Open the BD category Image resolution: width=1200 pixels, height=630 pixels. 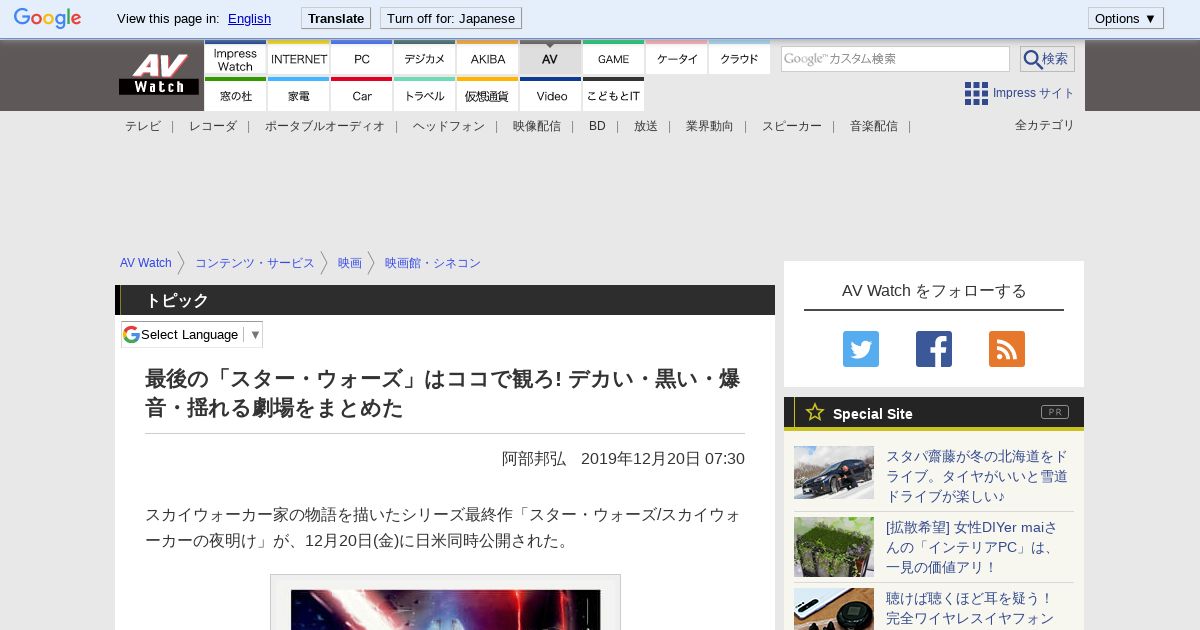[x=597, y=126]
